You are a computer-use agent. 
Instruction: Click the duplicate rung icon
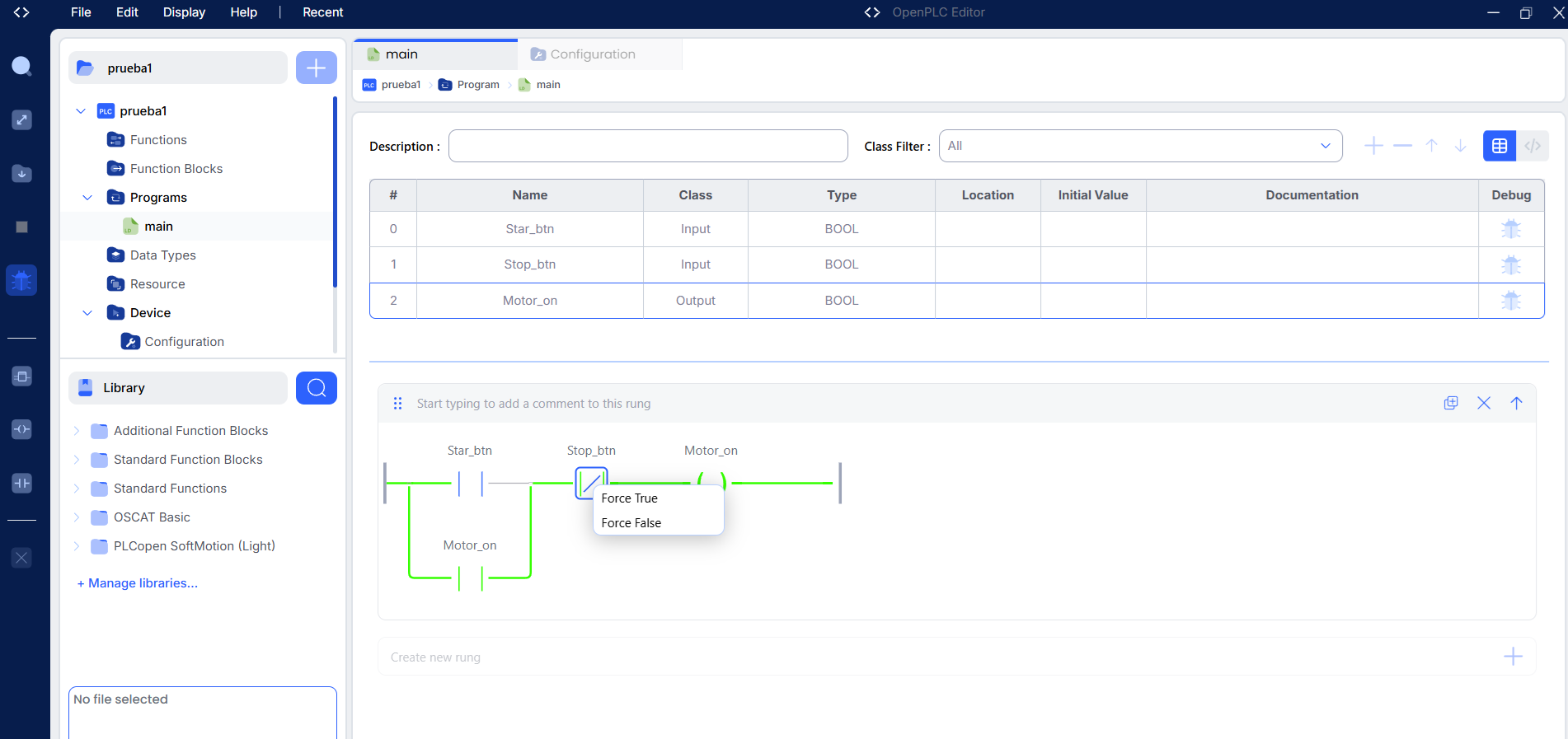click(1451, 403)
